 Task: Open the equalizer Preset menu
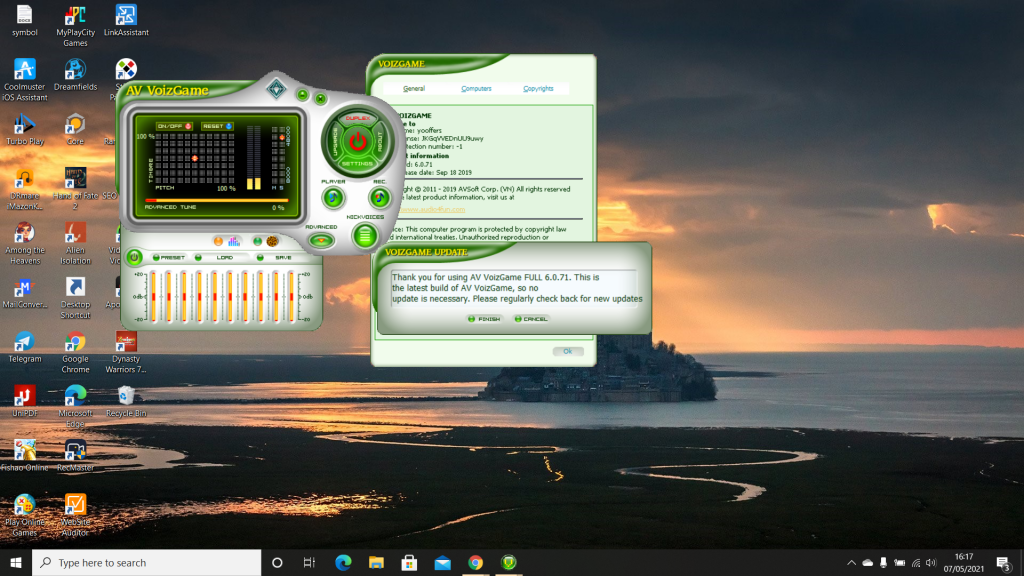pyautogui.click(x=168, y=258)
